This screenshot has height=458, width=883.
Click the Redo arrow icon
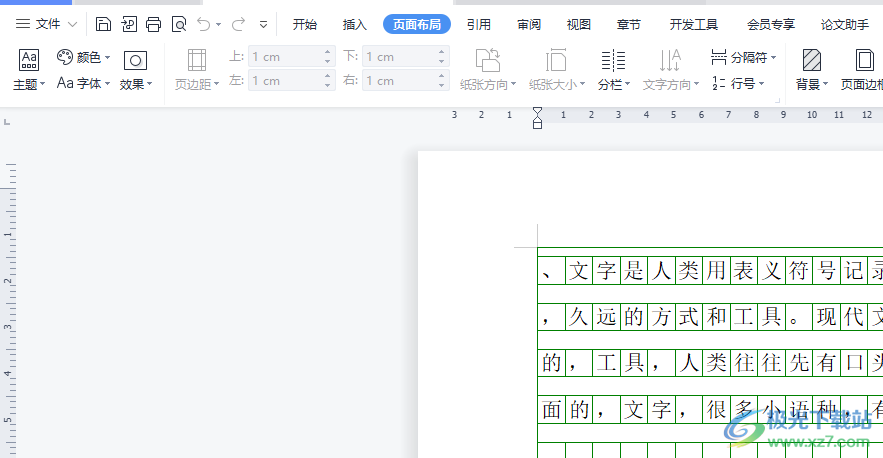239,24
